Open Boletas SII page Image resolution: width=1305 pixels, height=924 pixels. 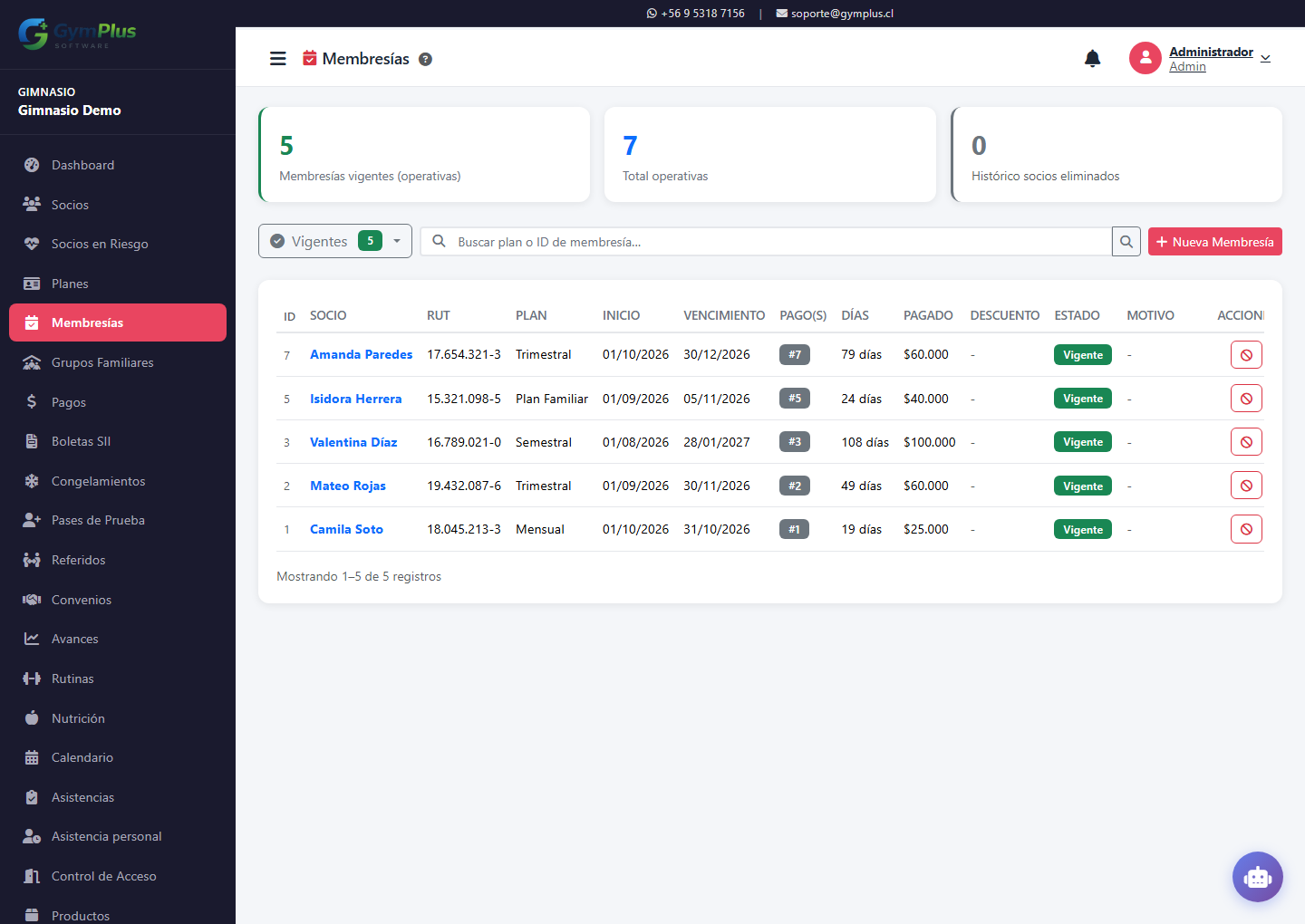point(118,441)
